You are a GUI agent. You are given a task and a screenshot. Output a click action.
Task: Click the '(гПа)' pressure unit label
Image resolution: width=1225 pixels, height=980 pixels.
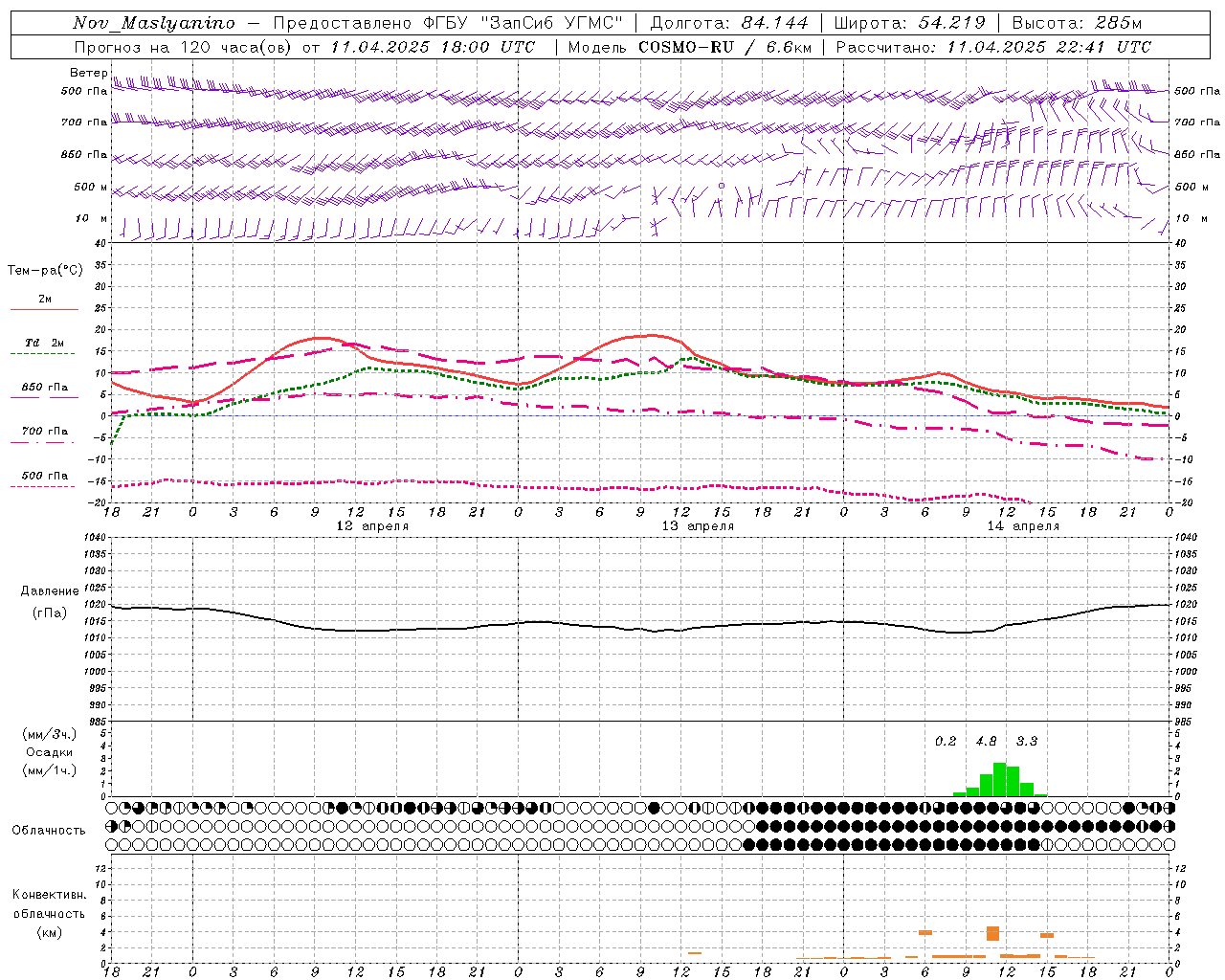point(50,612)
